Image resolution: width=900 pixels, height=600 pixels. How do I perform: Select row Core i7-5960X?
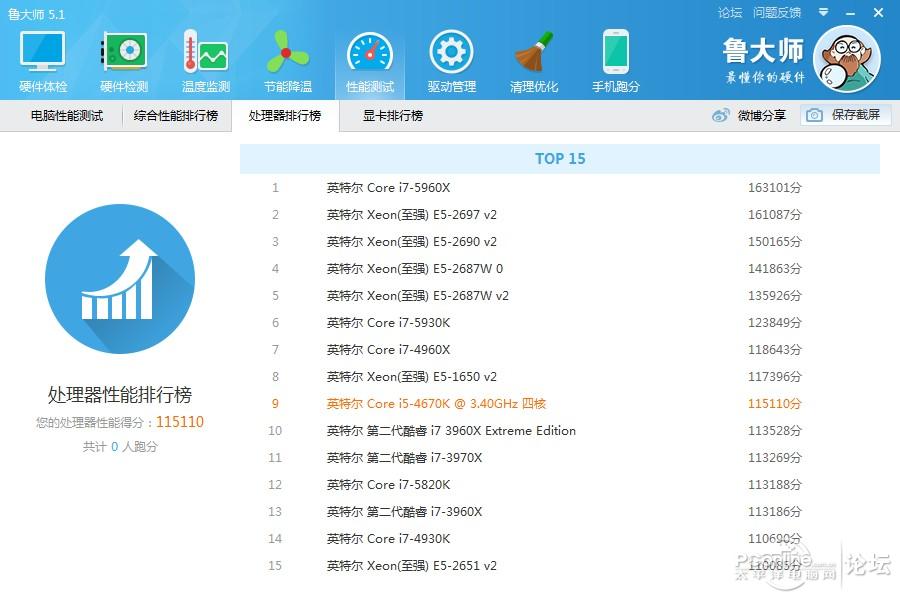[560, 188]
